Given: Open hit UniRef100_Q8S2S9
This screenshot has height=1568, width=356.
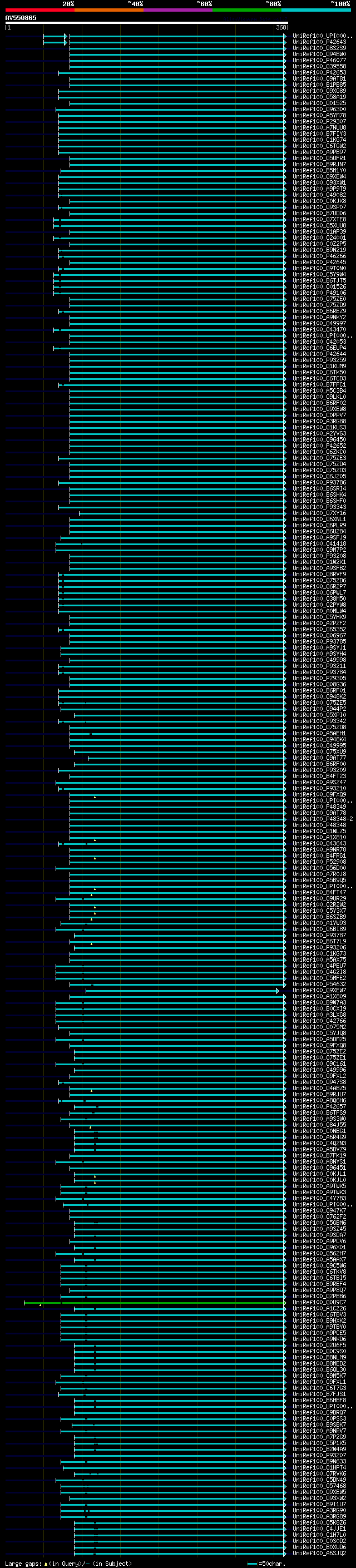Looking at the screenshot, I should 319,48.
